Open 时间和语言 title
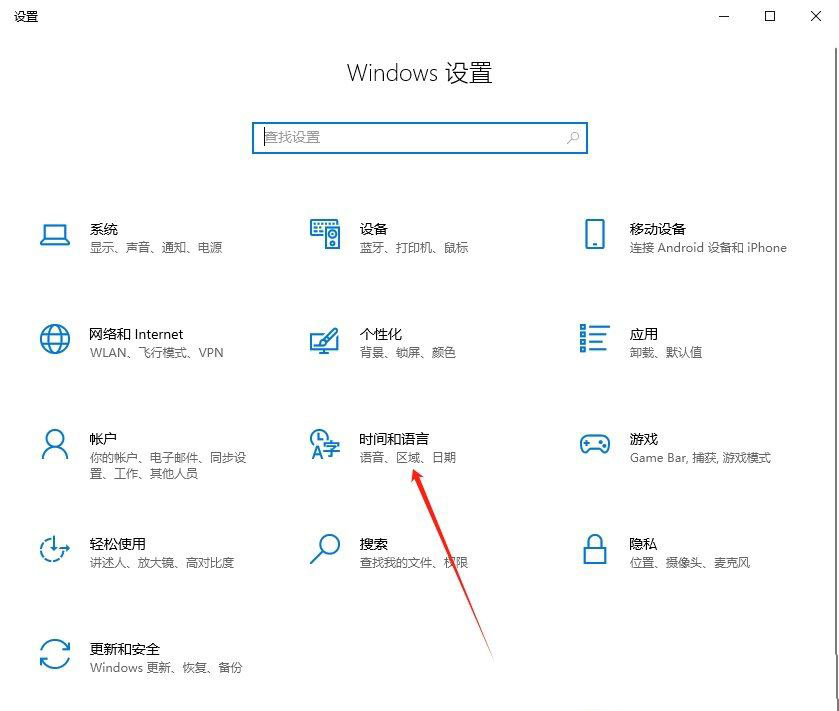Viewport: 839px width, 711px height. [x=394, y=439]
